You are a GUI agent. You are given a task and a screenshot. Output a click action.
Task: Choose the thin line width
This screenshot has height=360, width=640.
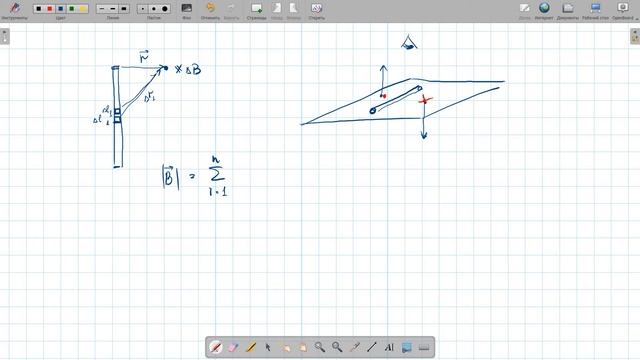(x=102, y=9)
